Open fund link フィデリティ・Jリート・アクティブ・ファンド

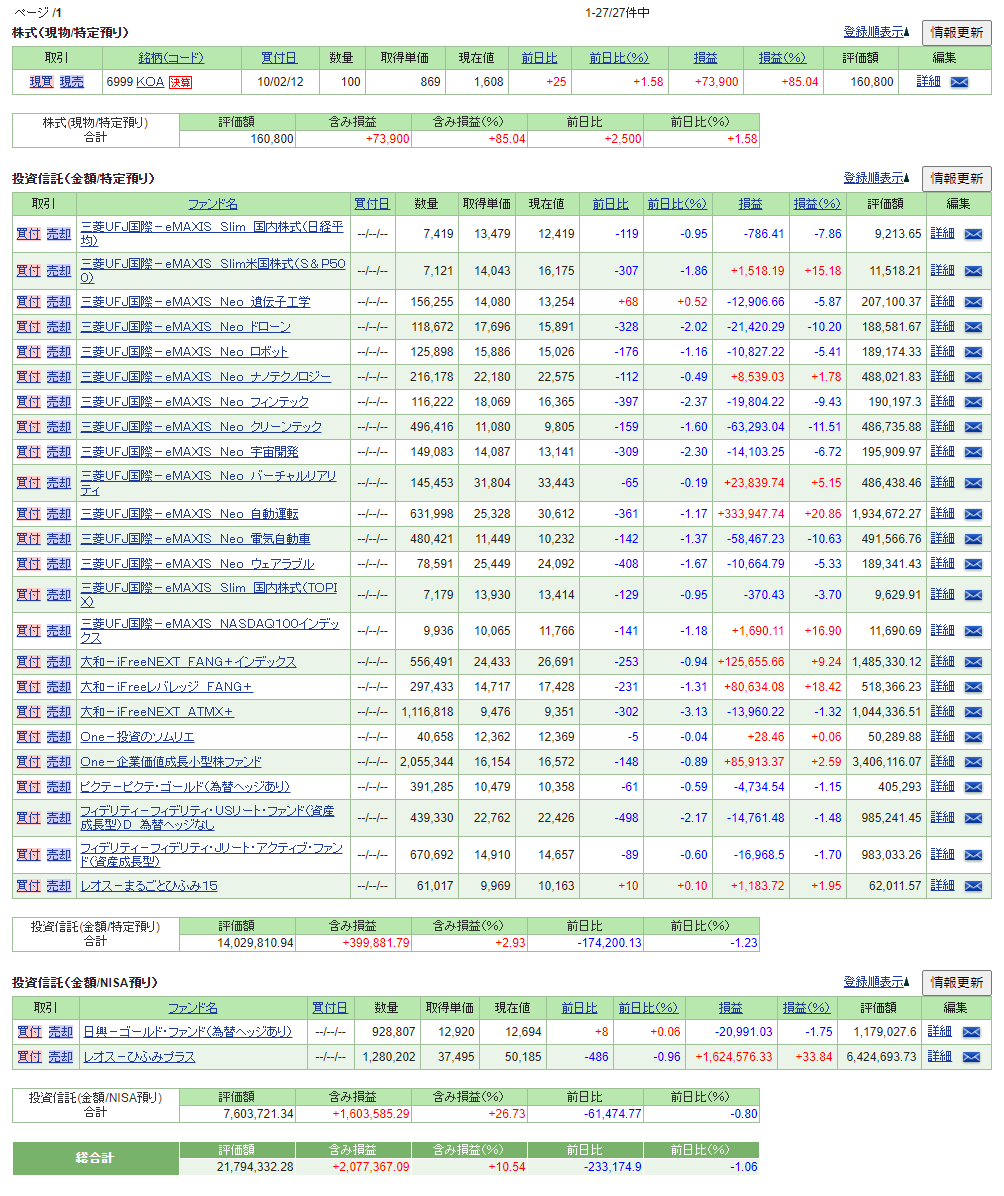[x=211, y=855]
